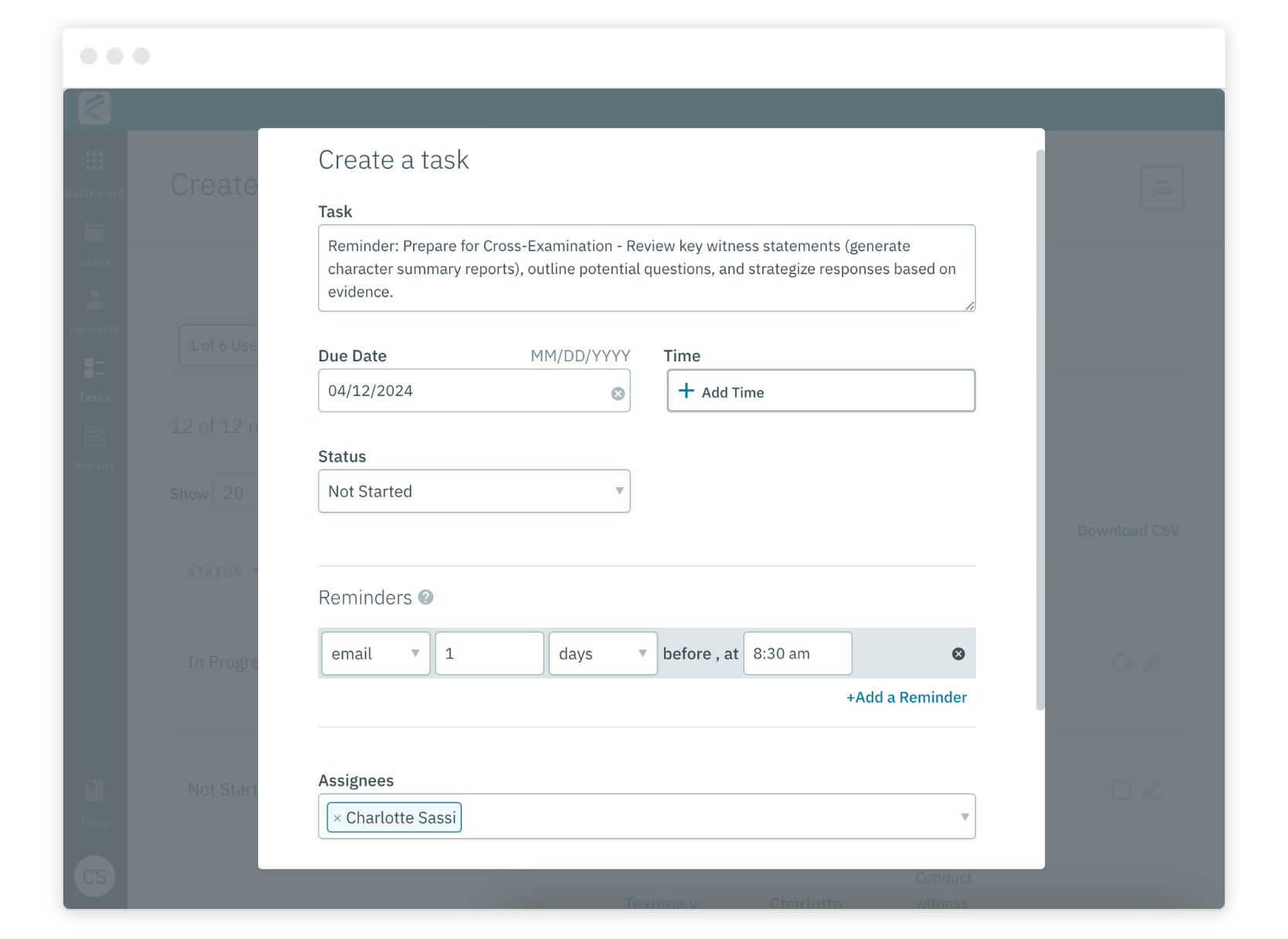Remove Charlotte Sassi from assignees
This screenshot has height=939, width=1288.
tap(337, 817)
